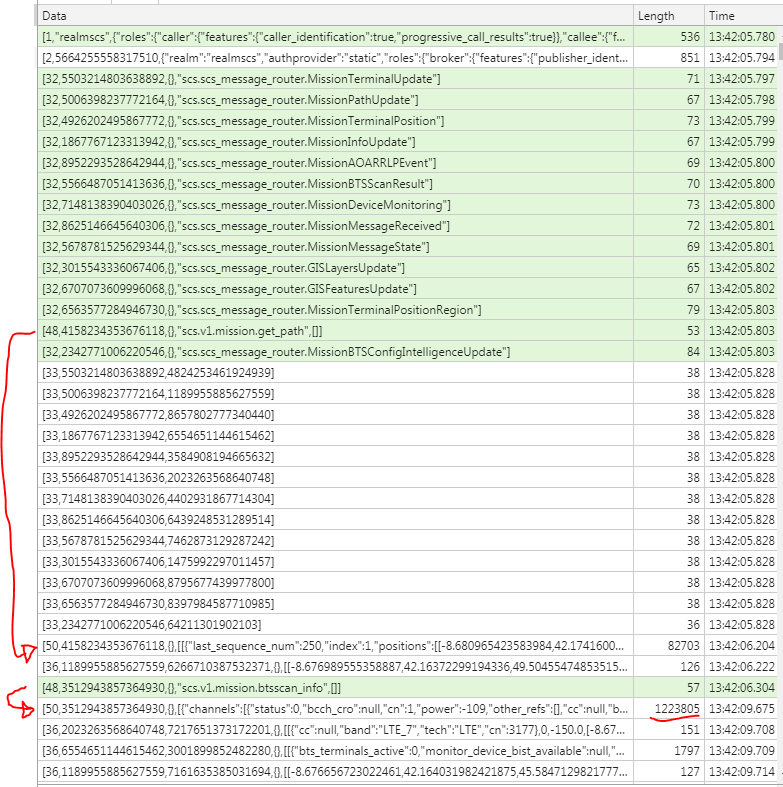Screen dimensions: 783x787
Task: Select the frame containing bts_terminals_active
Action: pos(407,751)
